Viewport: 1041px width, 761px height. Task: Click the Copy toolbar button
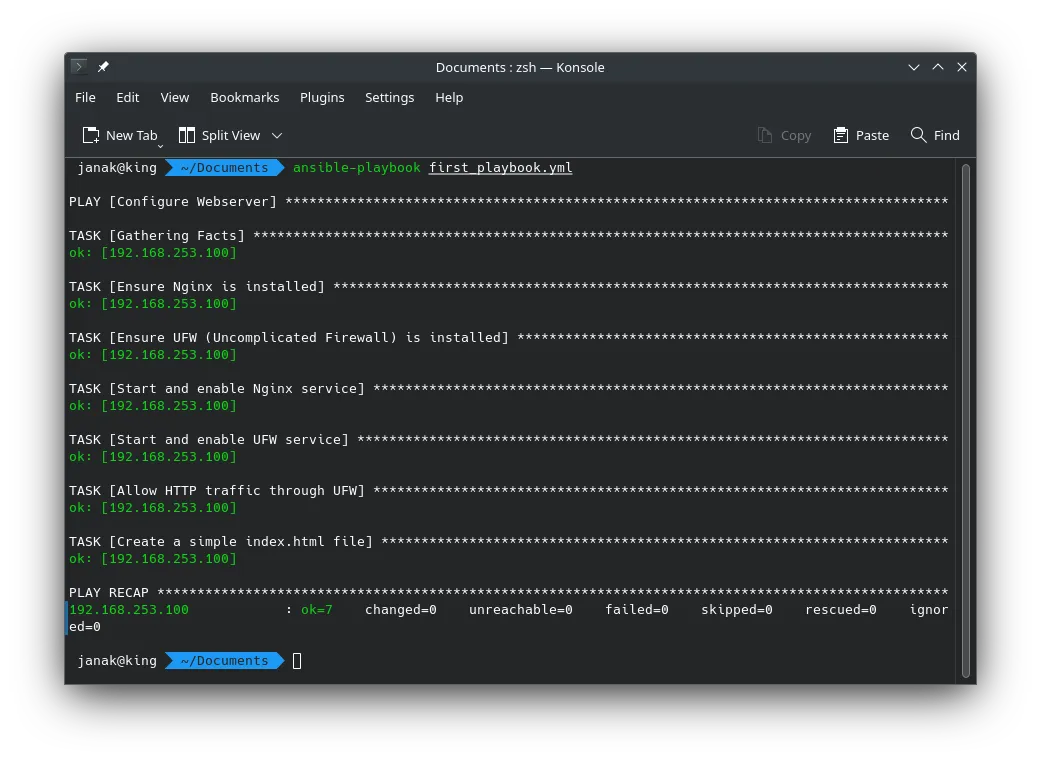coord(784,135)
